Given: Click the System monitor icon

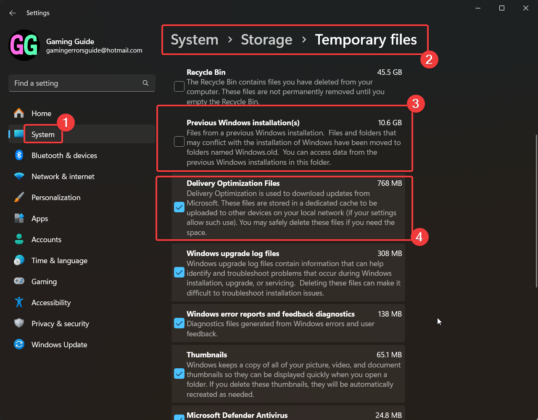Looking at the screenshot, I should tap(19, 134).
